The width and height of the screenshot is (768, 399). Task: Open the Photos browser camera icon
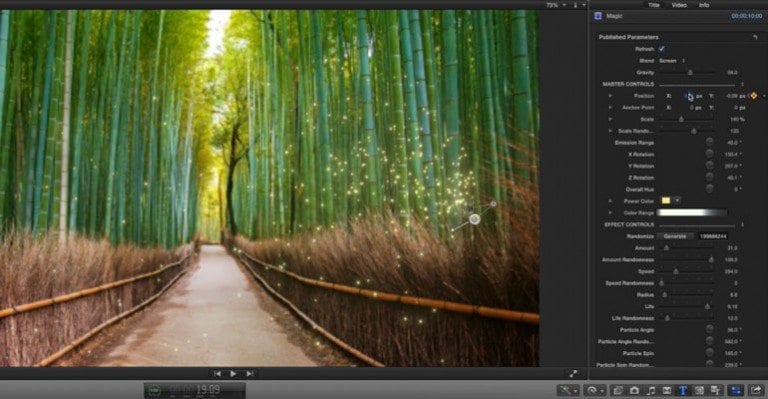tap(634, 390)
